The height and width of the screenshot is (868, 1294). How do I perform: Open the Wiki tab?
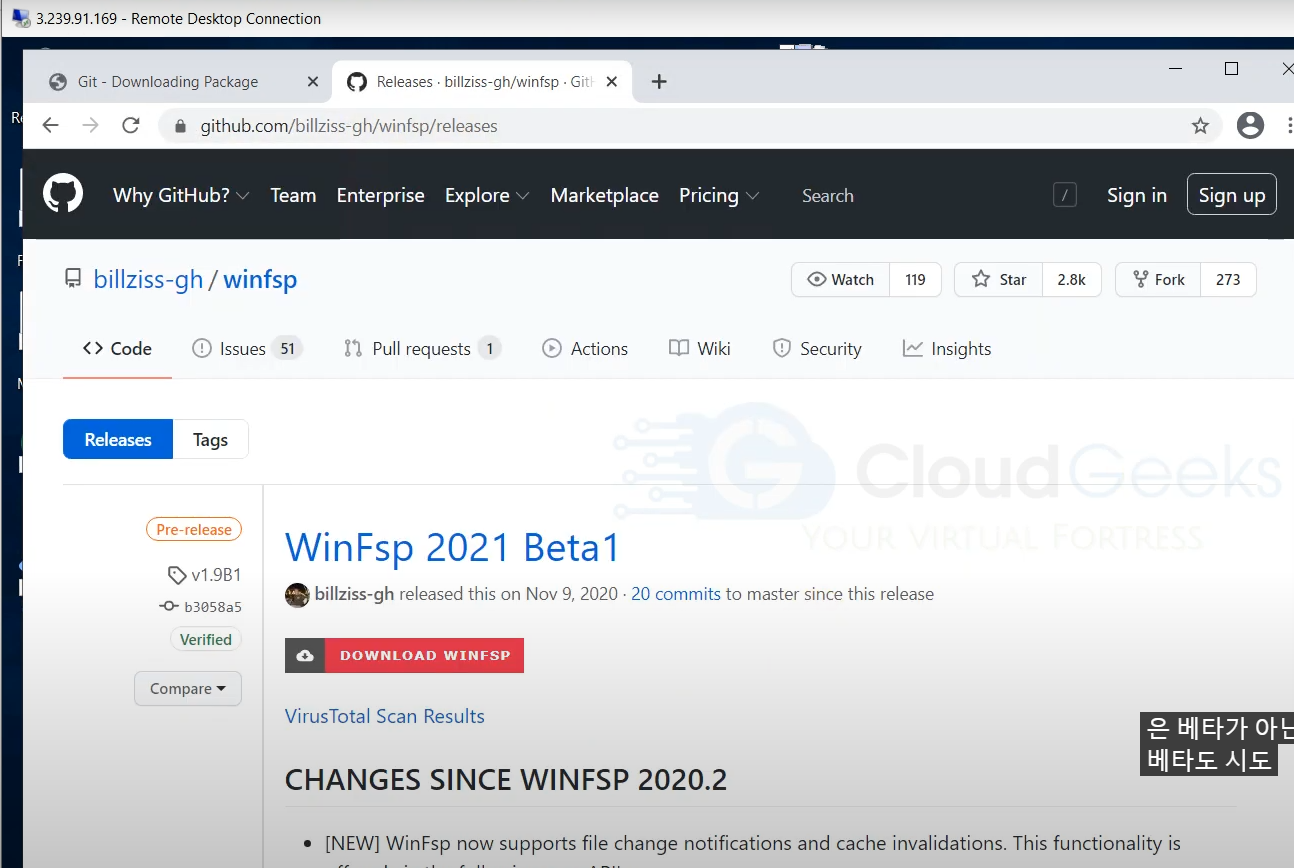[x=700, y=349]
